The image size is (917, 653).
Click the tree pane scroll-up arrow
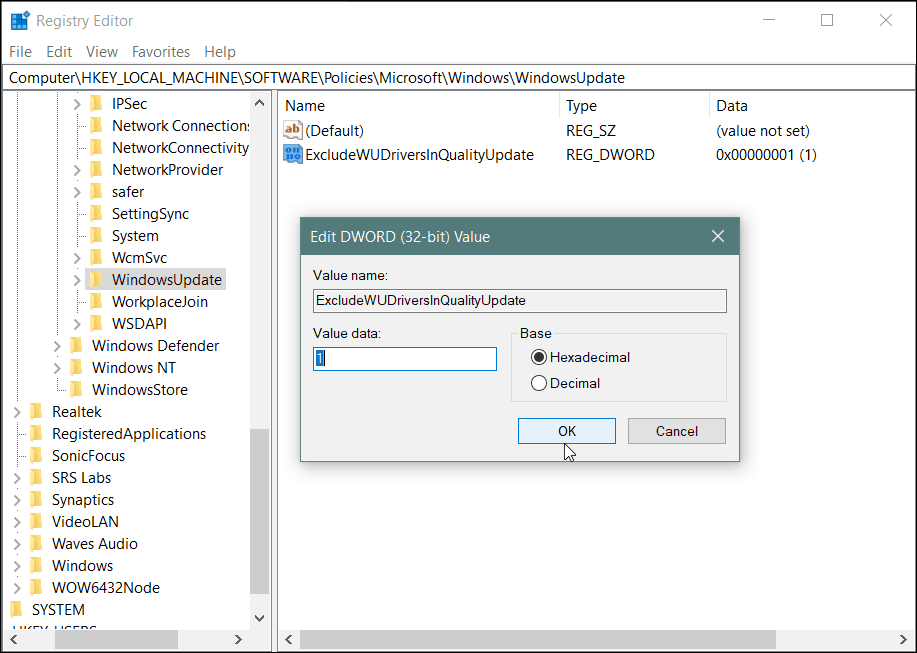click(260, 103)
